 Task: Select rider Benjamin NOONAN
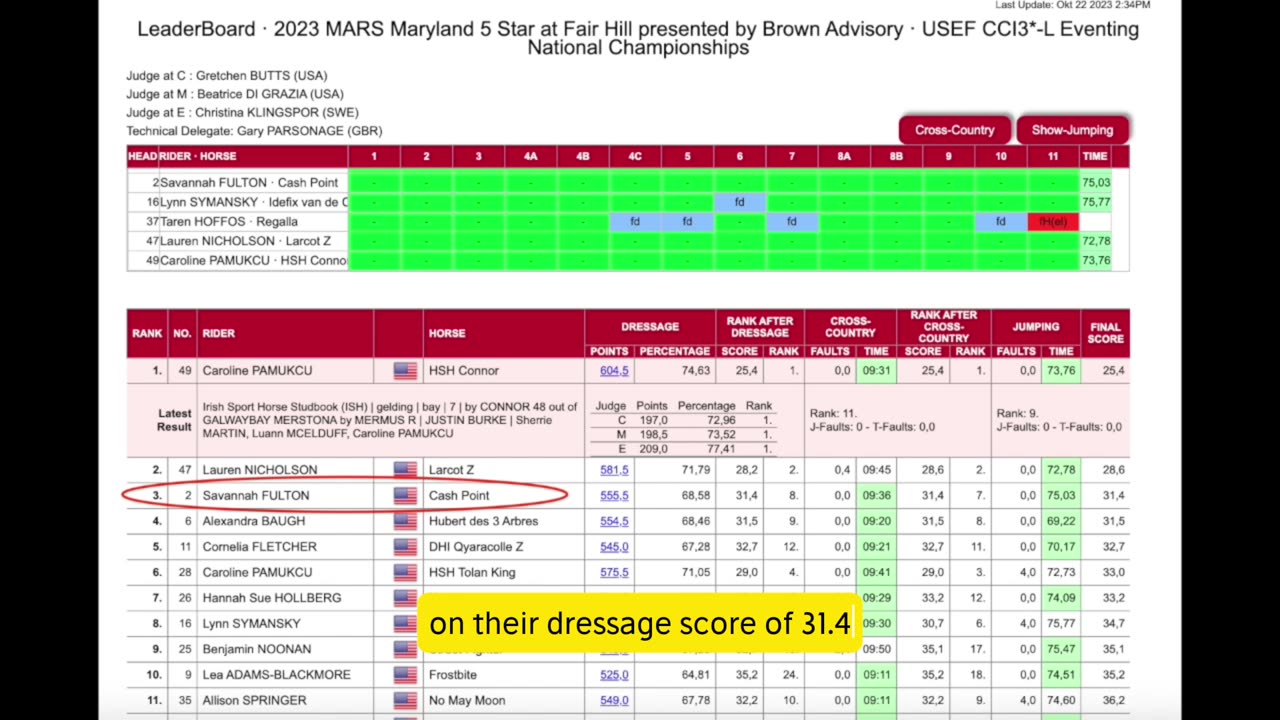[256, 649]
